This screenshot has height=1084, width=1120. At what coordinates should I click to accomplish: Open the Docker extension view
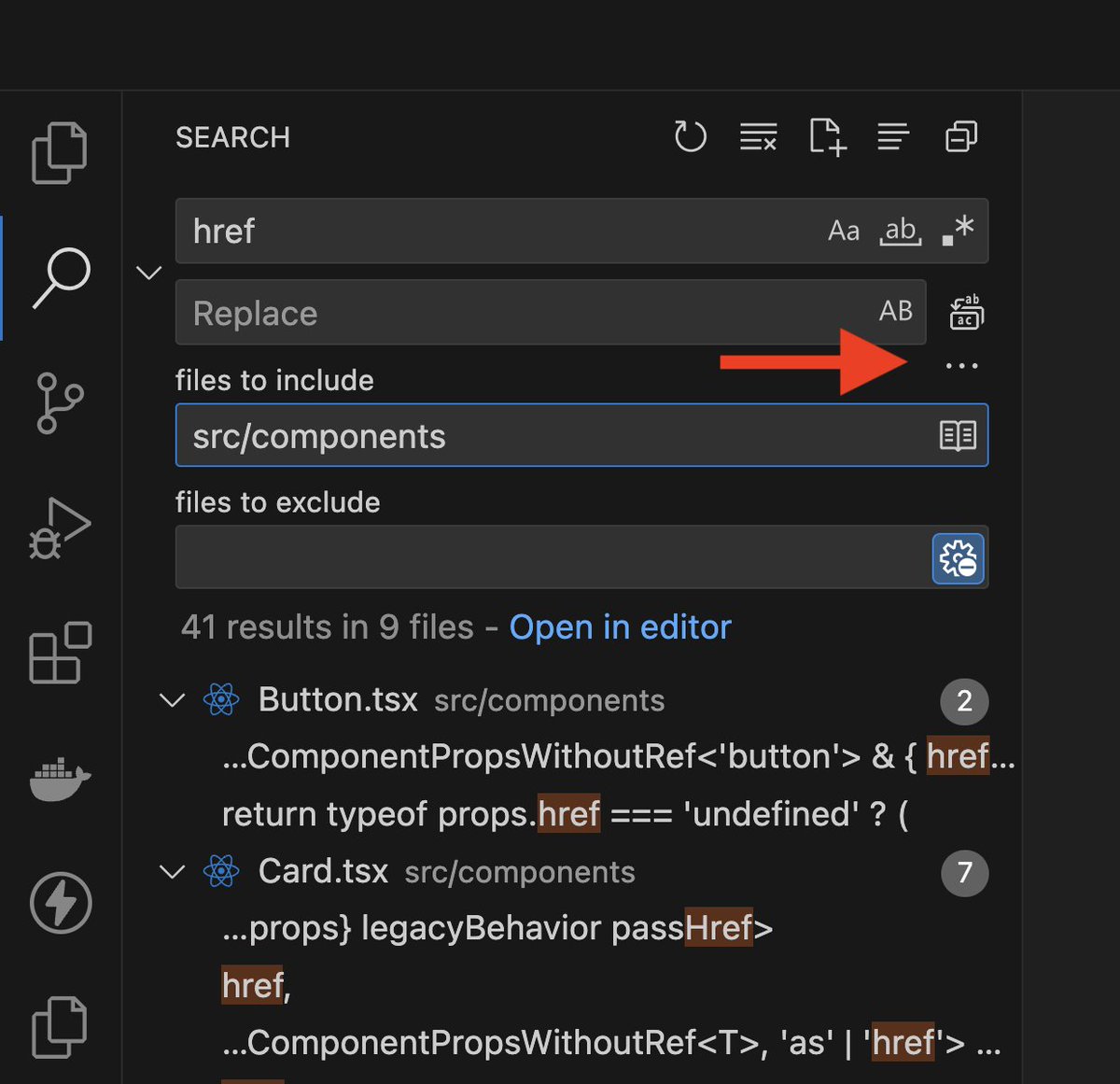click(x=59, y=780)
